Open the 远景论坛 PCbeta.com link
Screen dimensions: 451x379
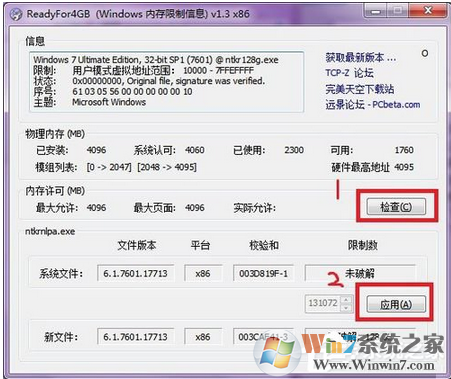point(373,105)
